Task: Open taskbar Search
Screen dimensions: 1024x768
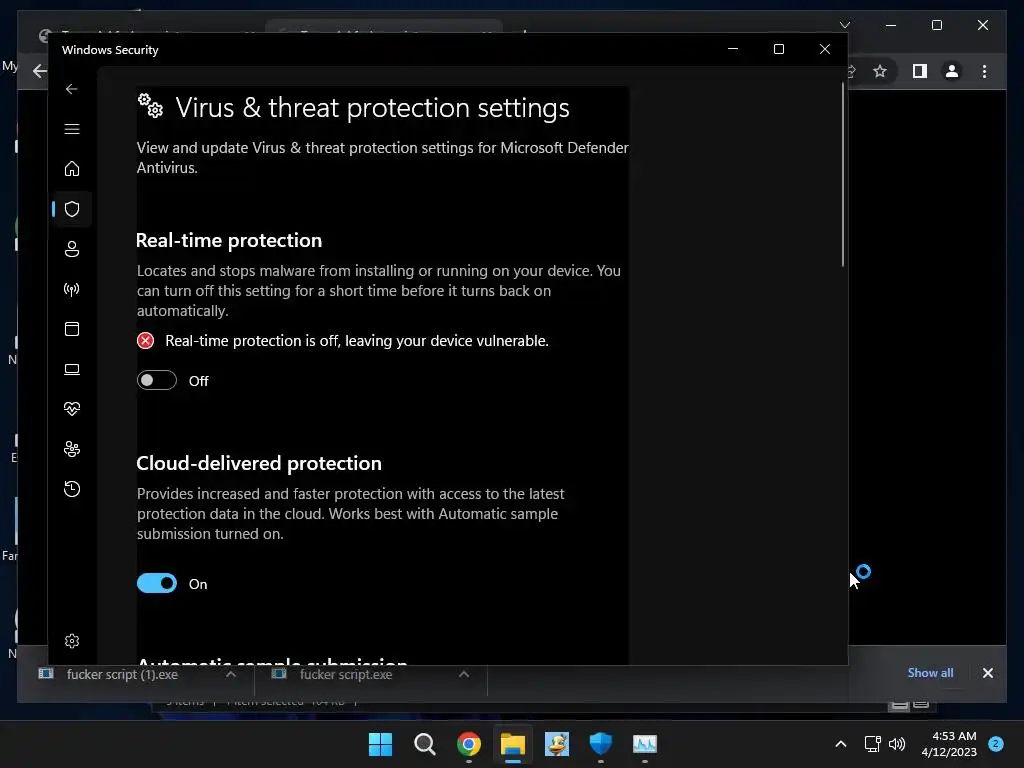Action: pyautogui.click(x=424, y=744)
